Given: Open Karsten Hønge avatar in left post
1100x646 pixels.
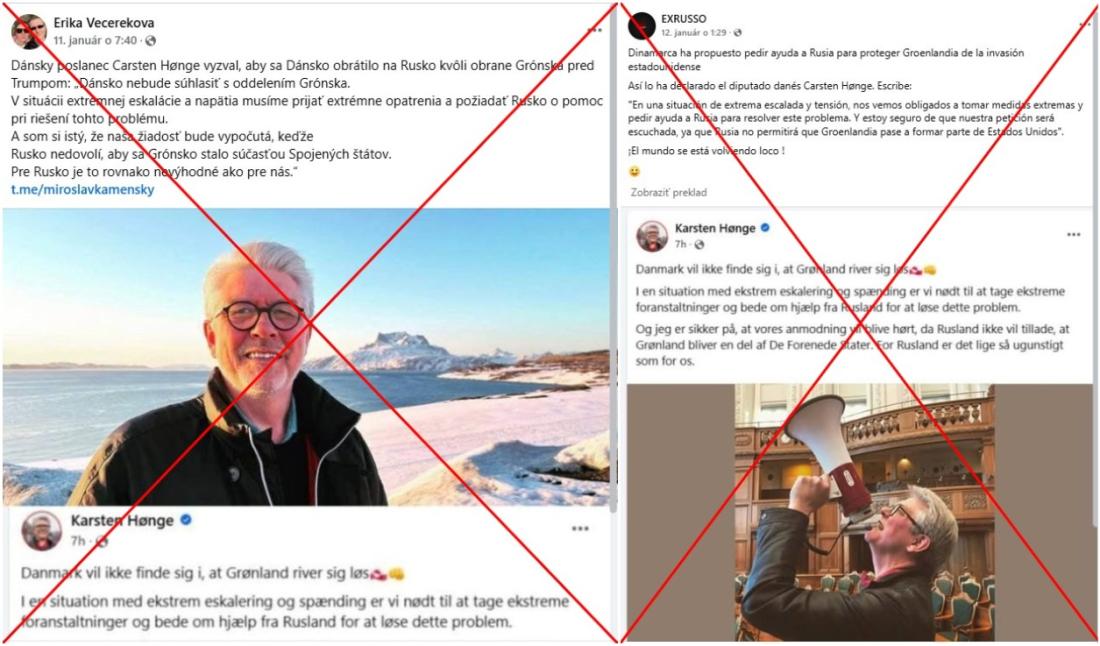Looking at the screenshot, I should point(41,530).
